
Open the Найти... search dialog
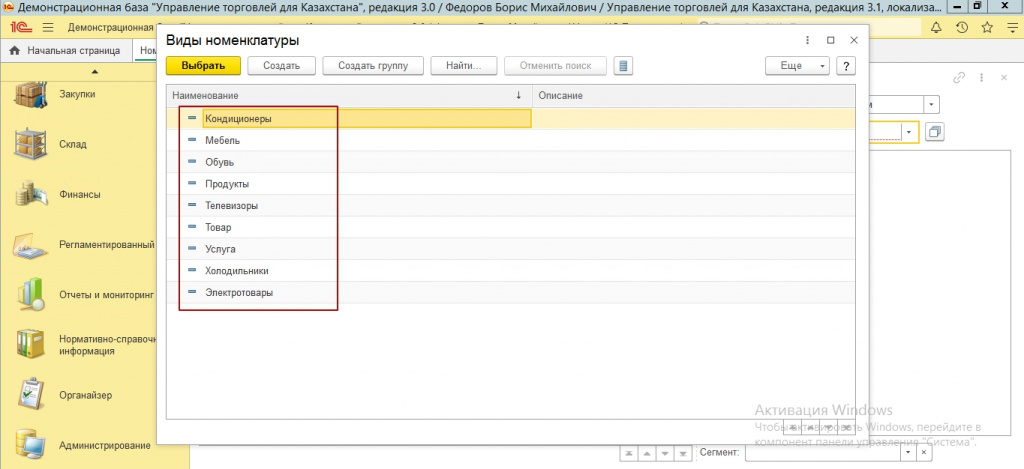(x=464, y=66)
